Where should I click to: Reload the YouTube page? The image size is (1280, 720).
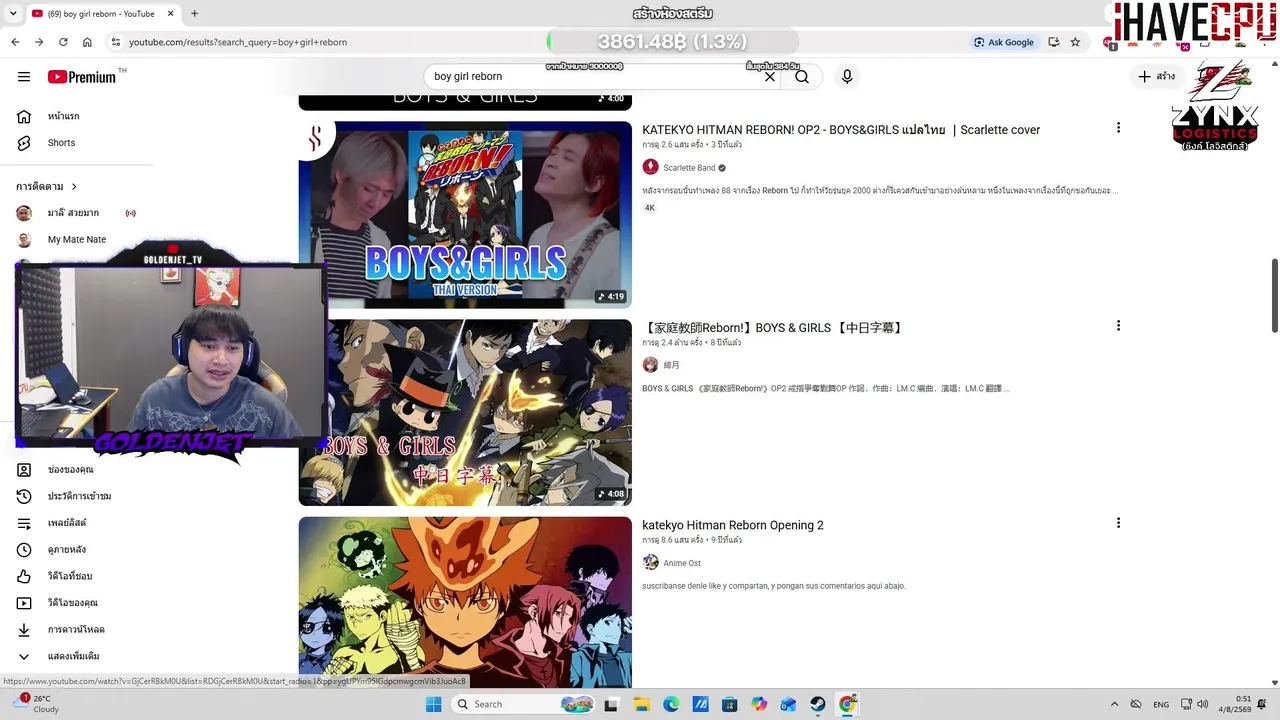point(63,42)
